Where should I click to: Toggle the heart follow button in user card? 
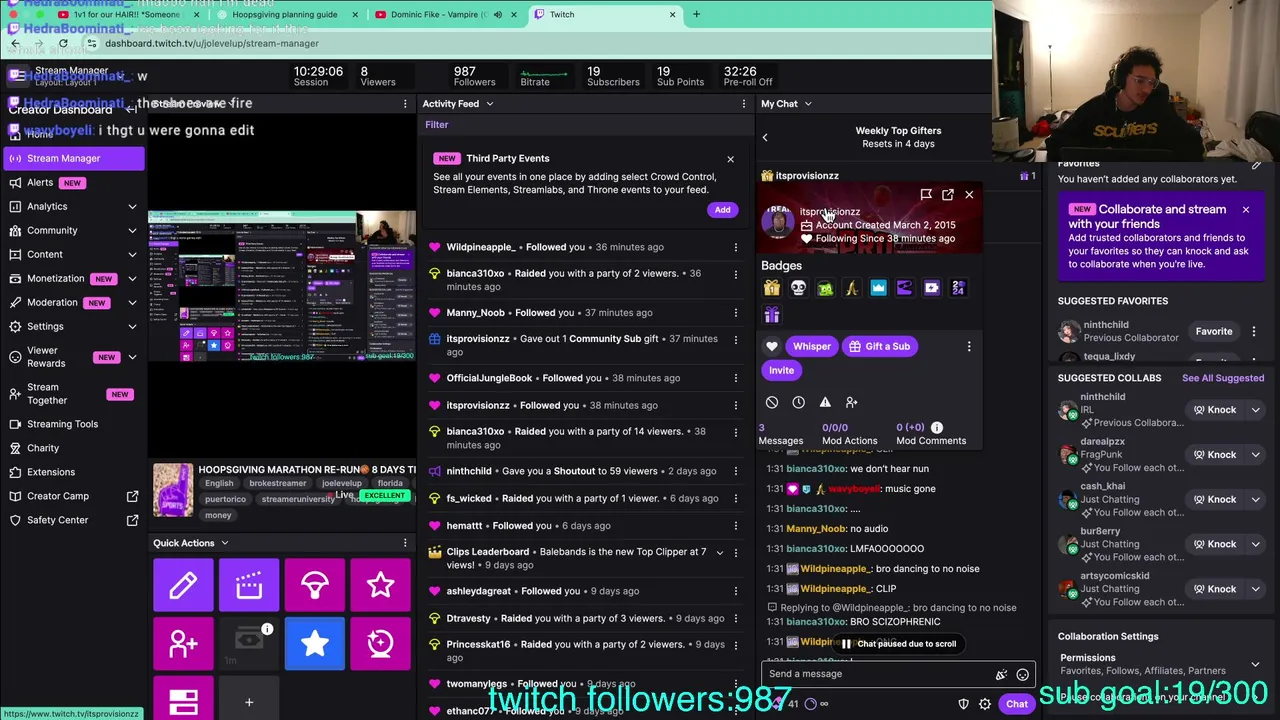pyautogui.click(x=772, y=346)
